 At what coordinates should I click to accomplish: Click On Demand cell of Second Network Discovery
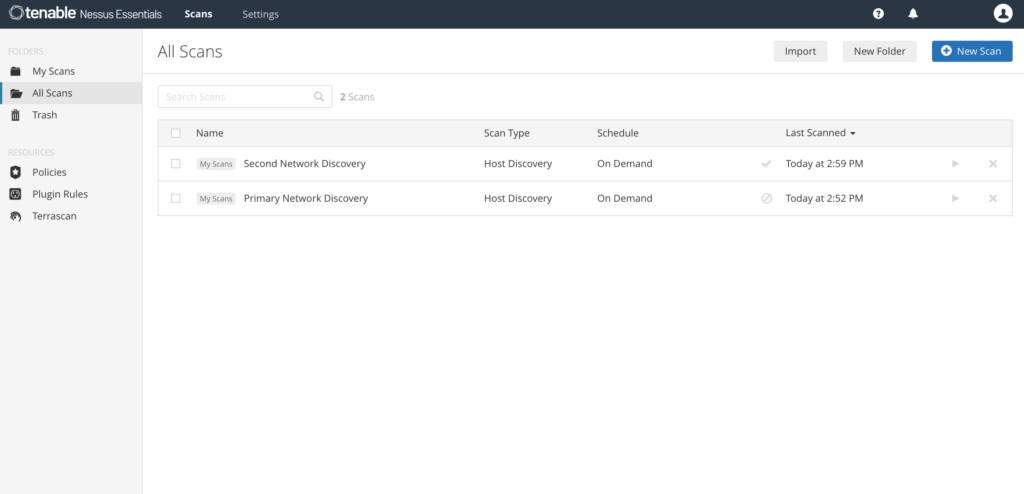(624, 164)
